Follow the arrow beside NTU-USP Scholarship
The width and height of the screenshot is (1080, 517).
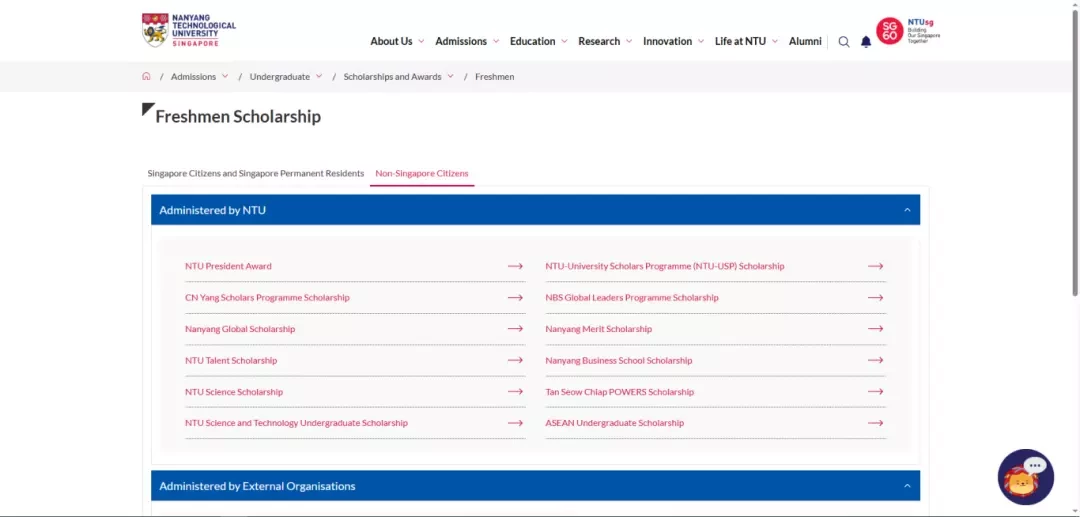[875, 266]
